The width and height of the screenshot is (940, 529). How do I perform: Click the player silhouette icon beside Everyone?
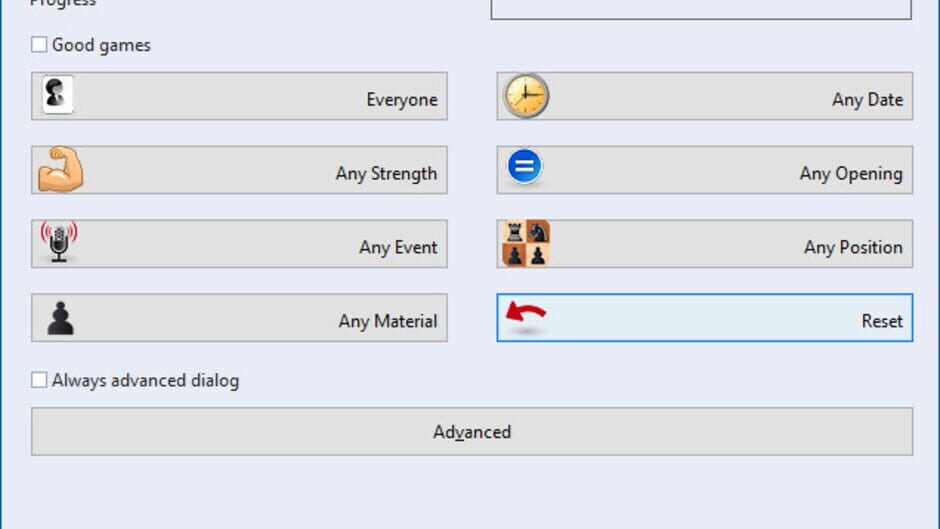coord(57,96)
